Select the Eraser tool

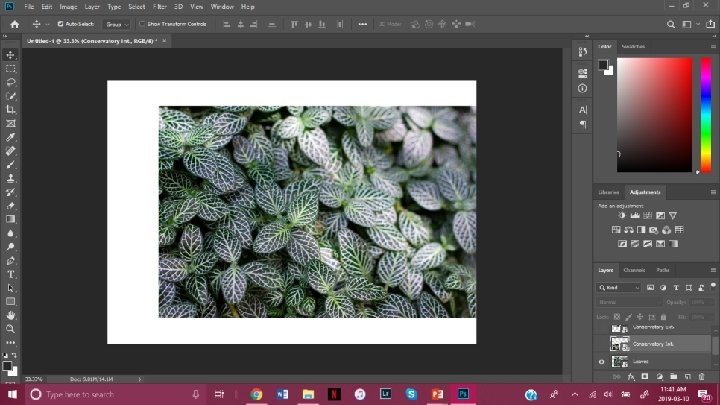[10, 206]
